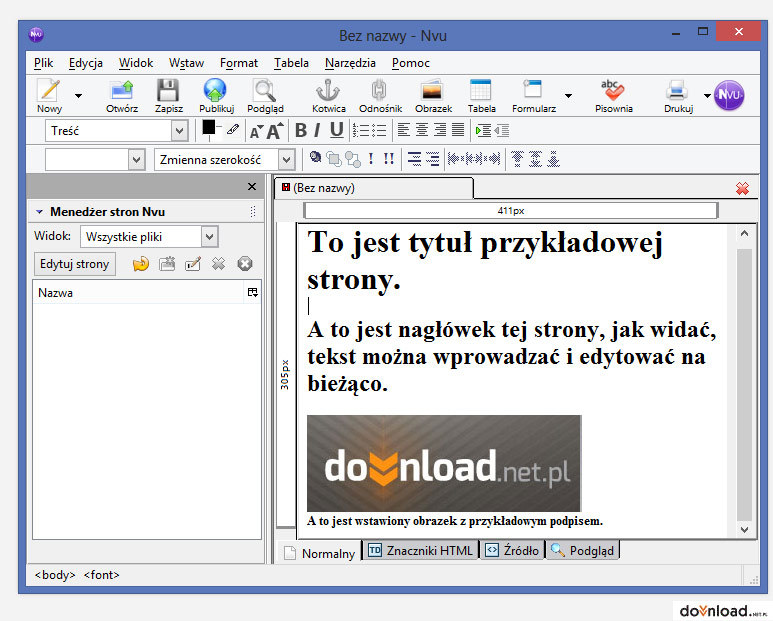Open the Narzędzia menu

(x=351, y=63)
